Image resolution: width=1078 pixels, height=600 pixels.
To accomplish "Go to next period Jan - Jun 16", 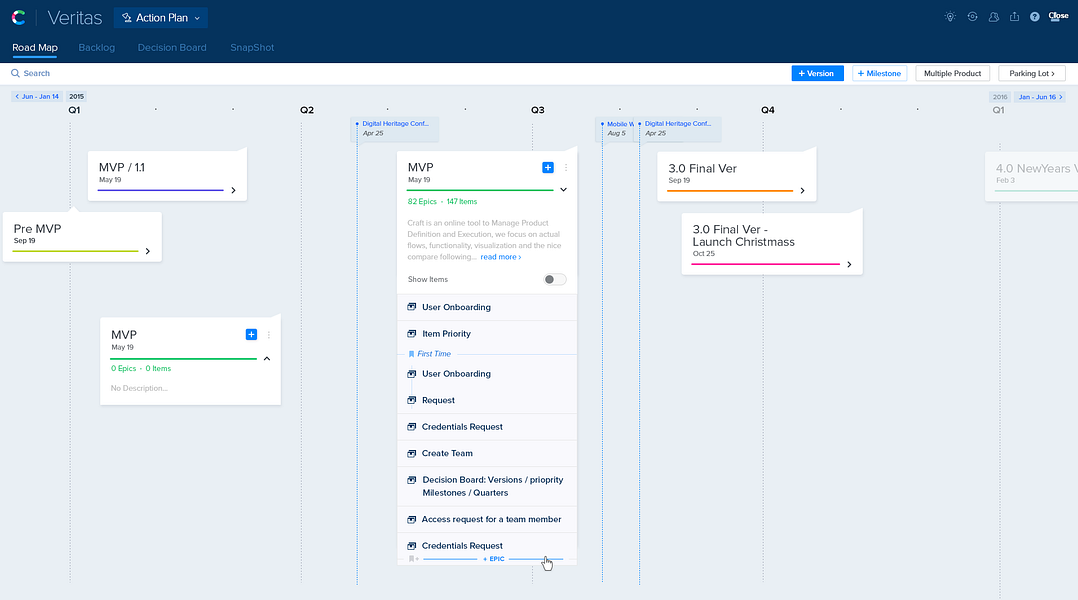I will (1040, 97).
